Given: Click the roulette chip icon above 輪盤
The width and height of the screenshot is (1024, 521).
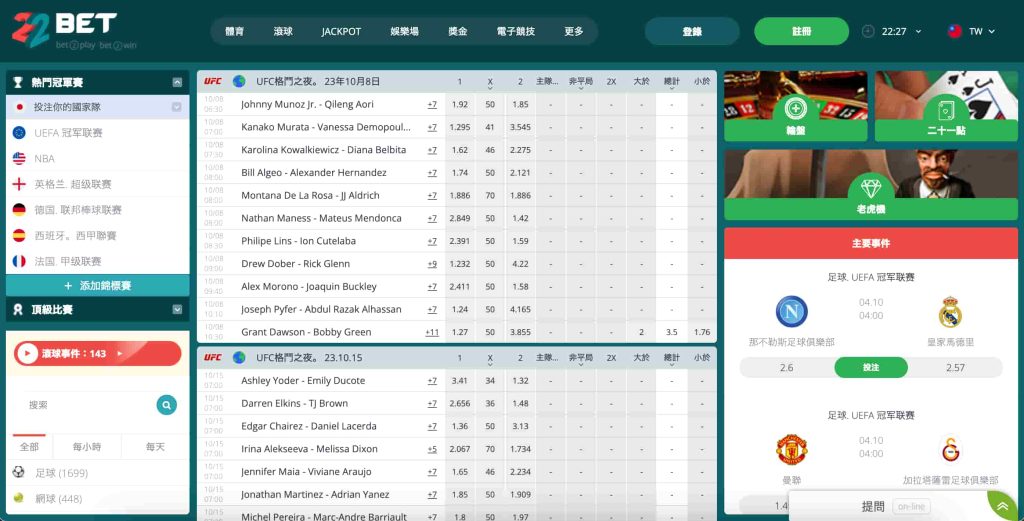Looking at the screenshot, I should pyautogui.click(x=795, y=108).
